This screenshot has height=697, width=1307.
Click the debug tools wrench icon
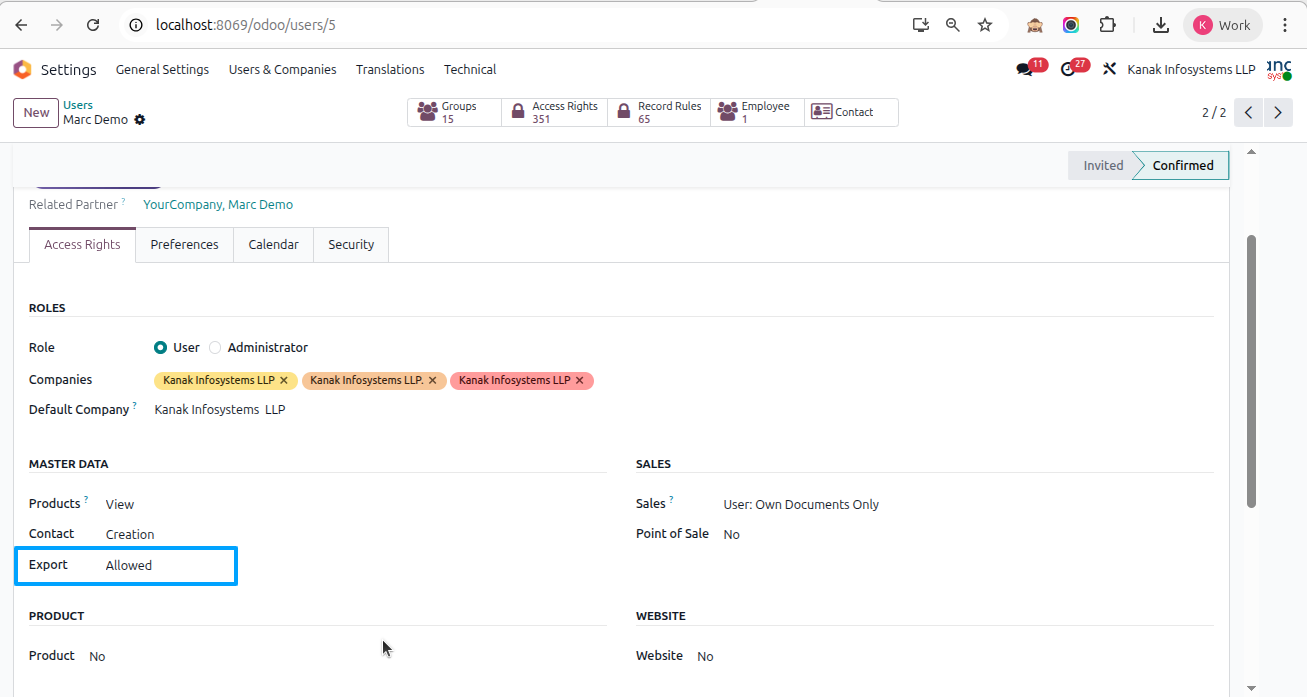point(1109,69)
